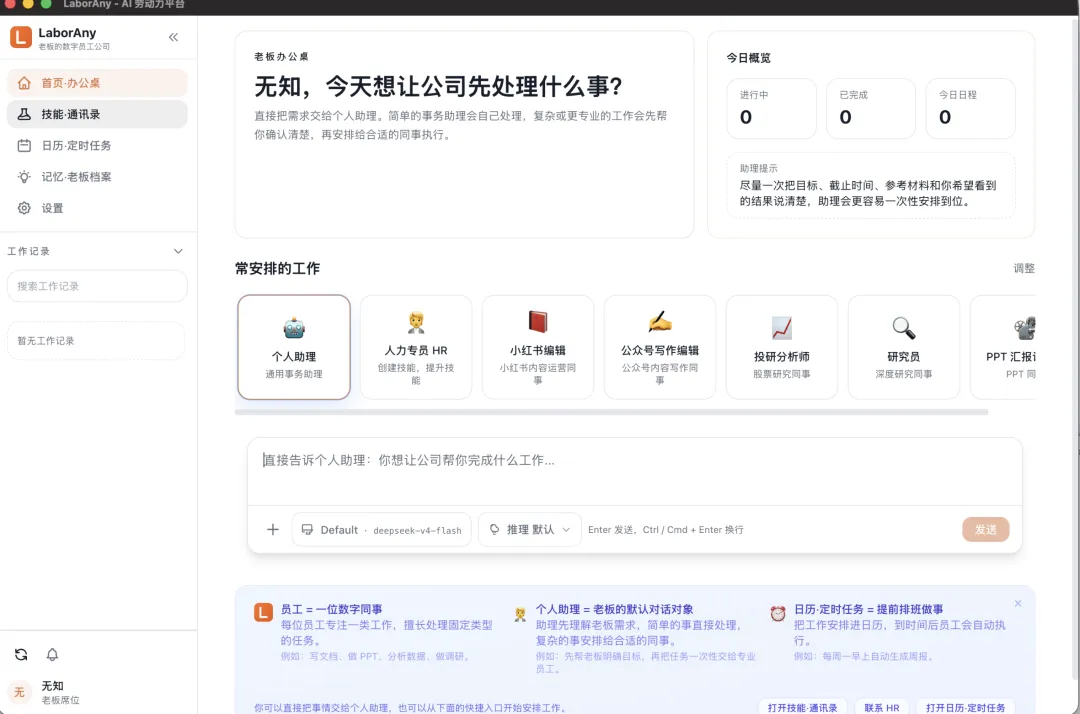Open 技能·通讯录 in the sidebar

(x=97, y=114)
